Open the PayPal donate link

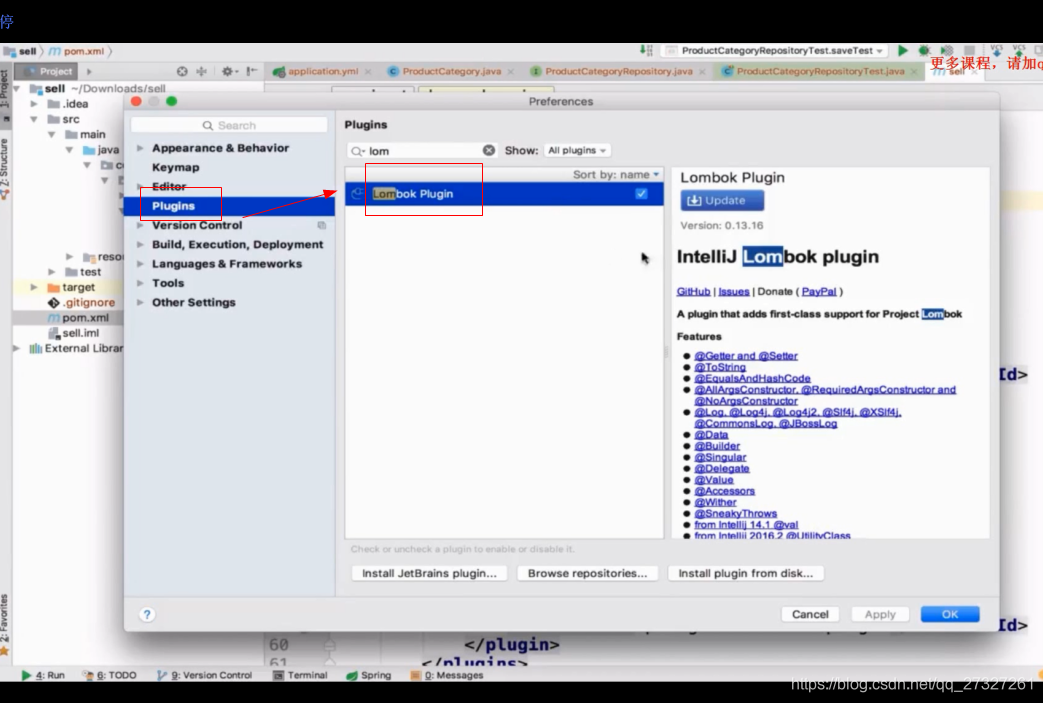pyautogui.click(x=819, y=291)
